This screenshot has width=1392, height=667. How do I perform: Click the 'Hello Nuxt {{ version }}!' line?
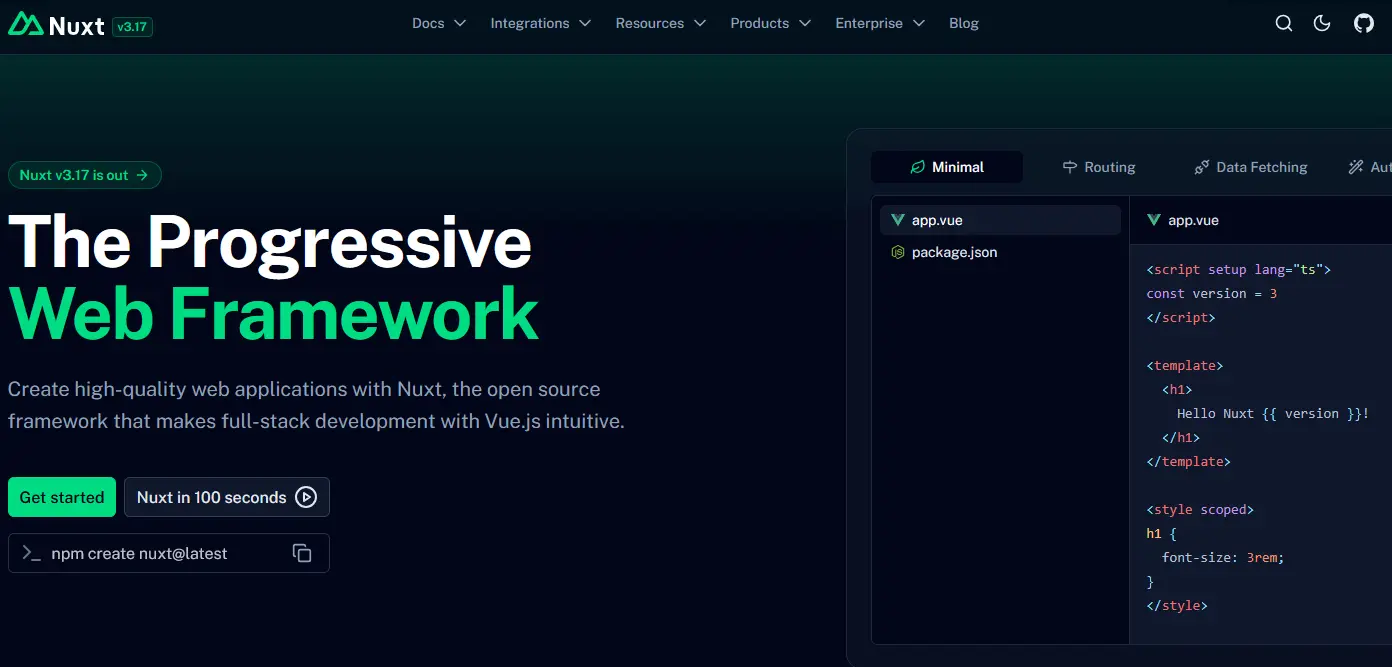[x=1273, y=413]
